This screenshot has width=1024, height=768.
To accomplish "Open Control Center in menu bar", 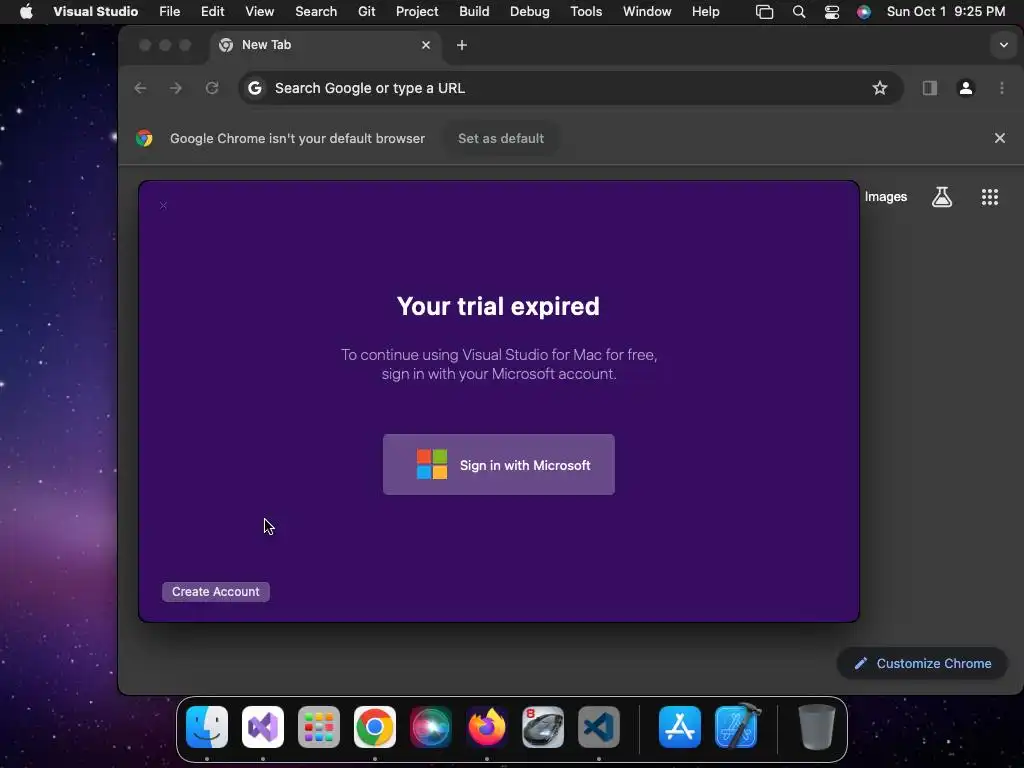I will coord(831,12).
